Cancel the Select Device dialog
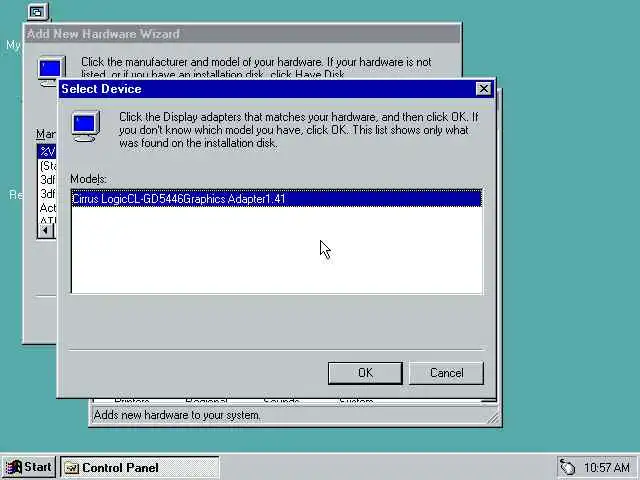640x480 pixels. (446, 373)
